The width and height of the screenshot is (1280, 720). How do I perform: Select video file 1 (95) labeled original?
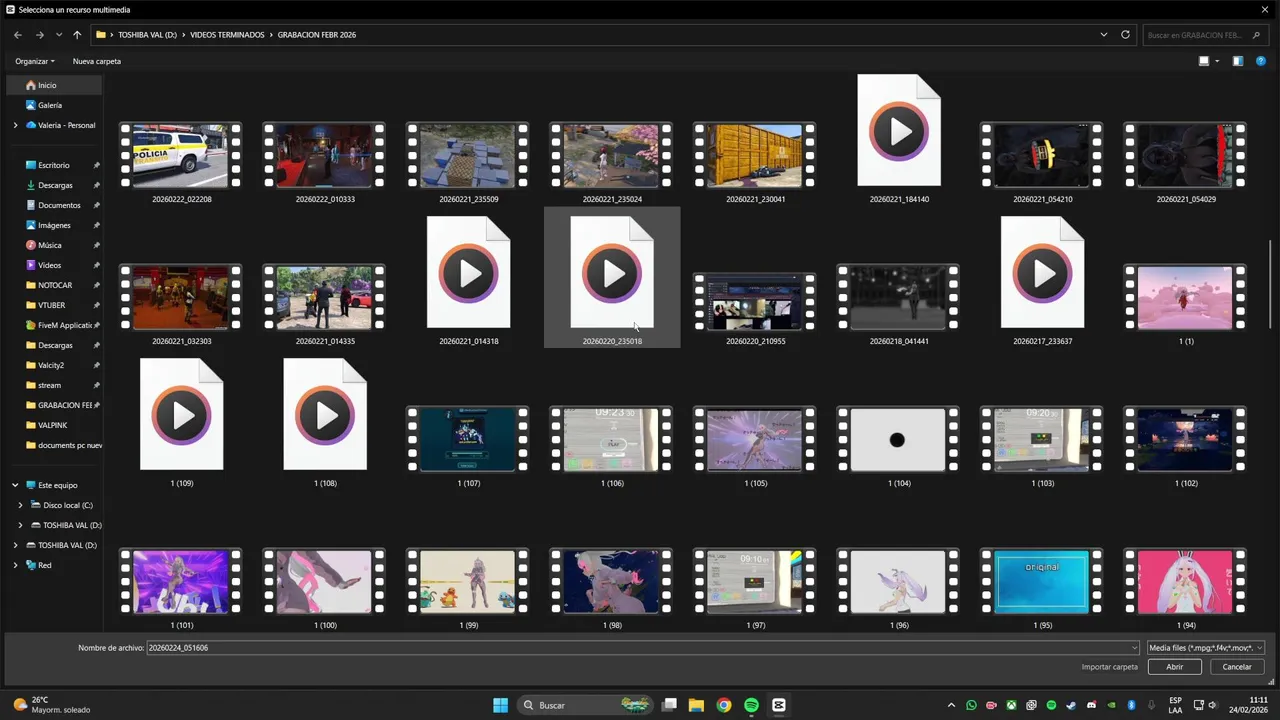(x=1043, y=582)
